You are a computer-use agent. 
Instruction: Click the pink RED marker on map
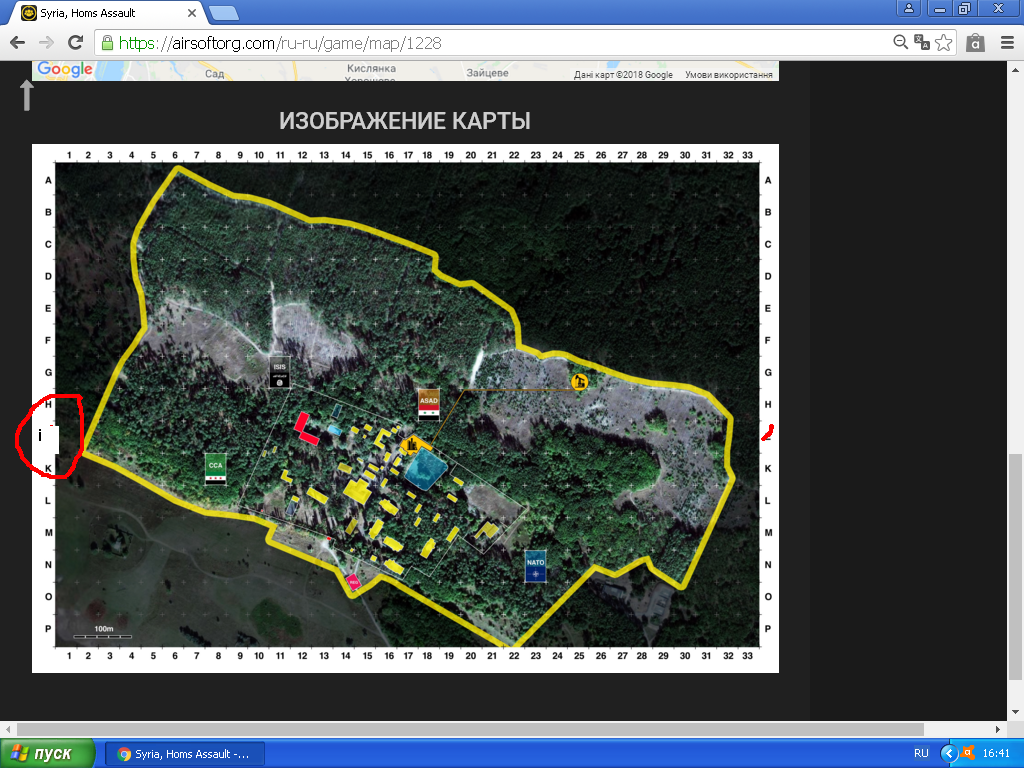(353, 581)
